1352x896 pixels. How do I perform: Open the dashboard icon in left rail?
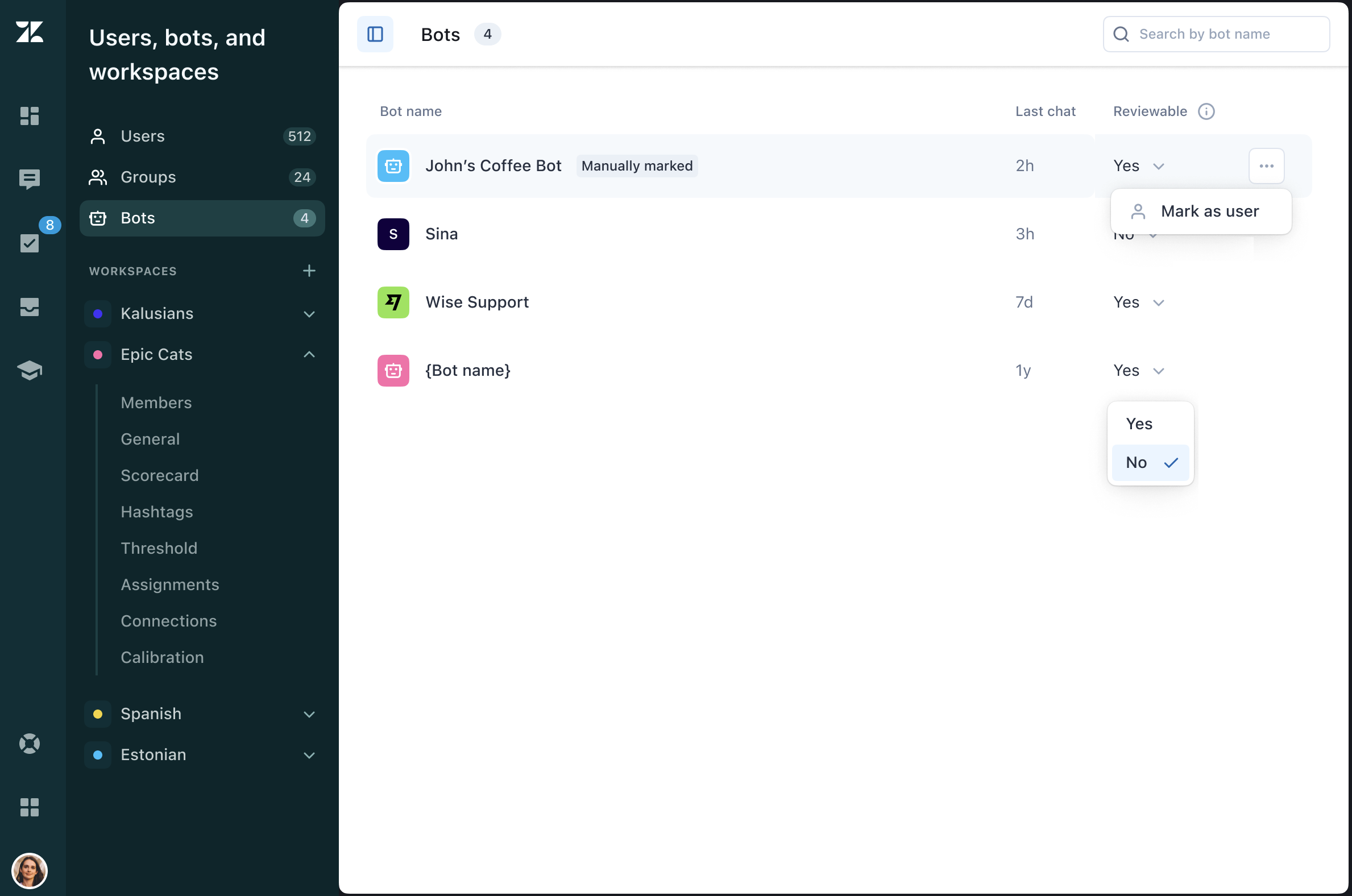(29, 116)
